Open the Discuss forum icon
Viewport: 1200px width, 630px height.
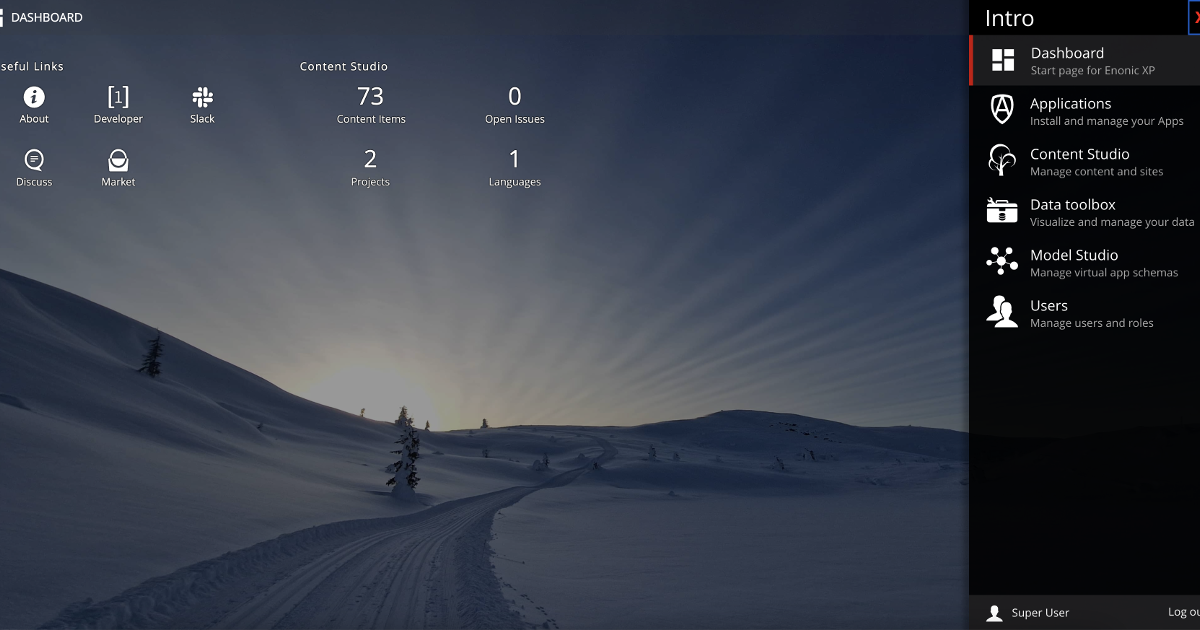[x=34, y=160]
